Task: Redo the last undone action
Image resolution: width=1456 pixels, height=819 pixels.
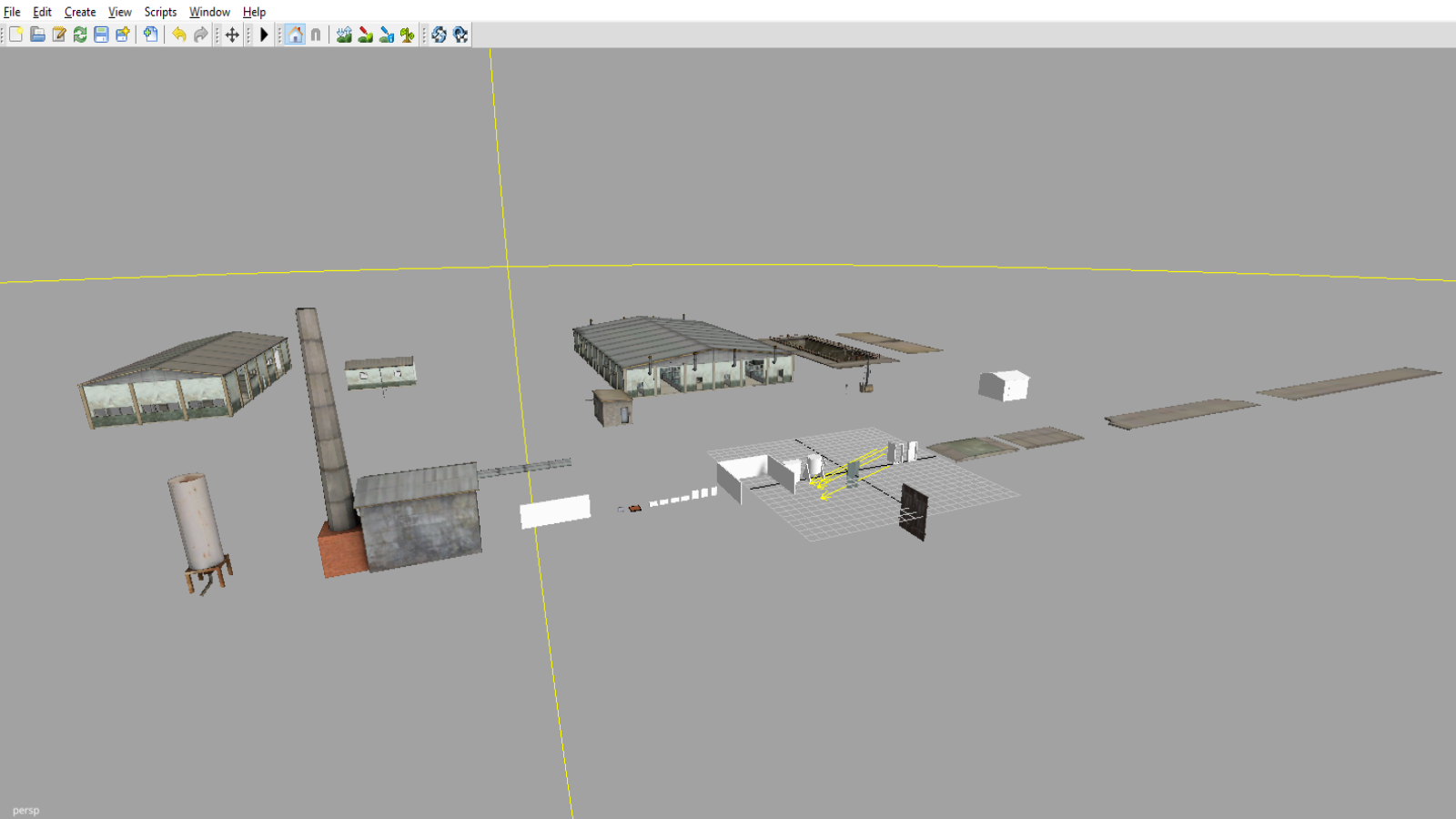Action: click(x=200, y=35)
